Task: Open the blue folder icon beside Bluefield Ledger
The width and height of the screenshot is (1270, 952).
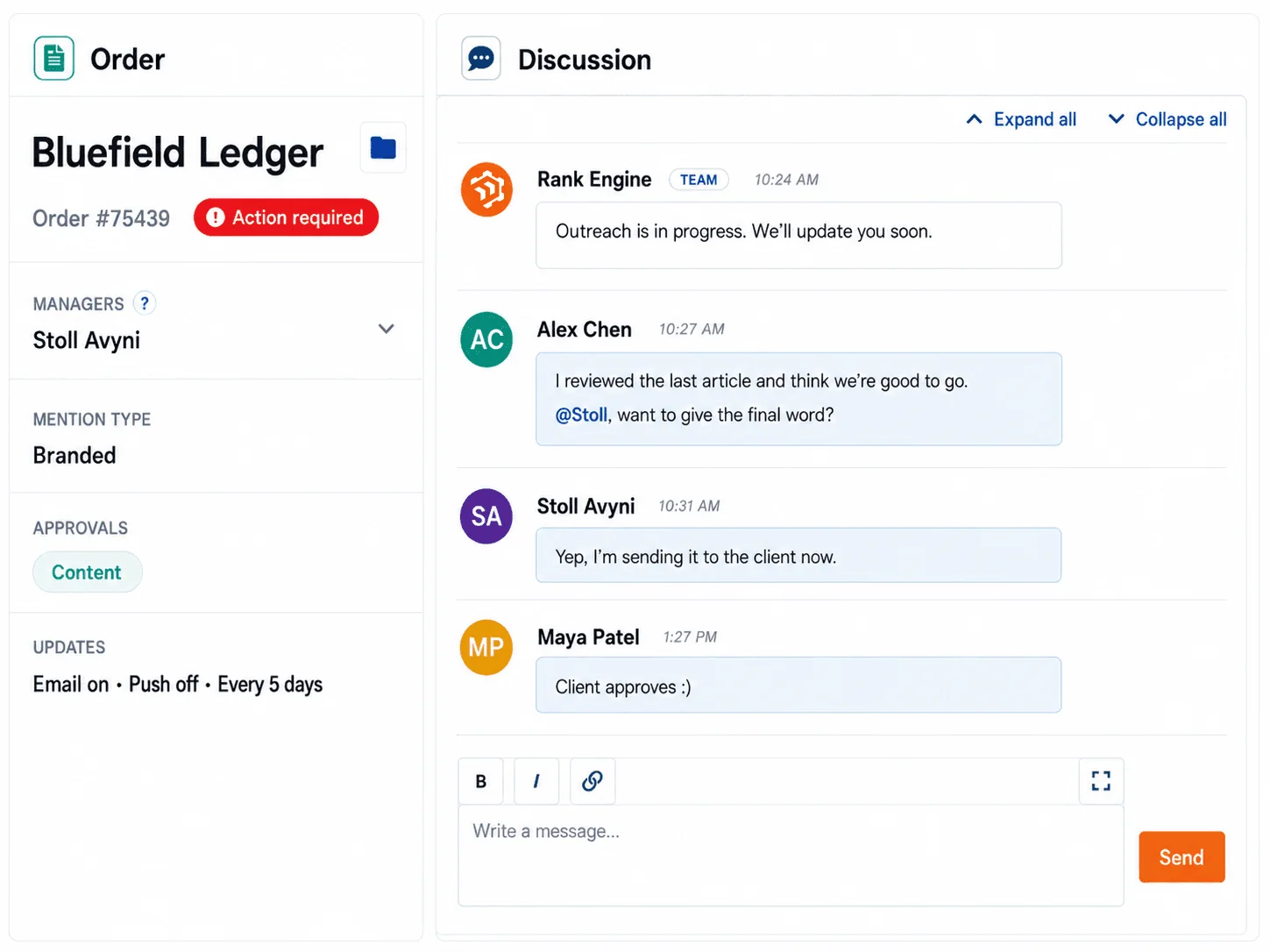Action: pyautogui.click(x=383, y=147)
